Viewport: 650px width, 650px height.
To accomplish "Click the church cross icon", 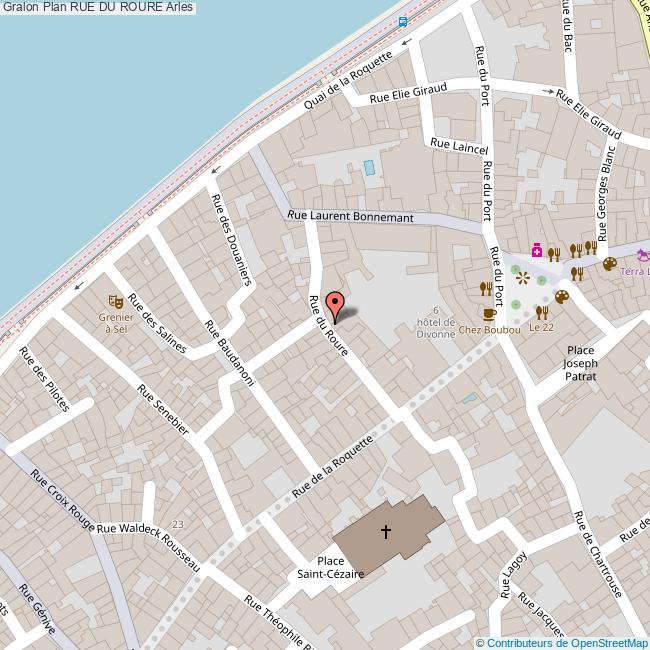I will 386,532.
